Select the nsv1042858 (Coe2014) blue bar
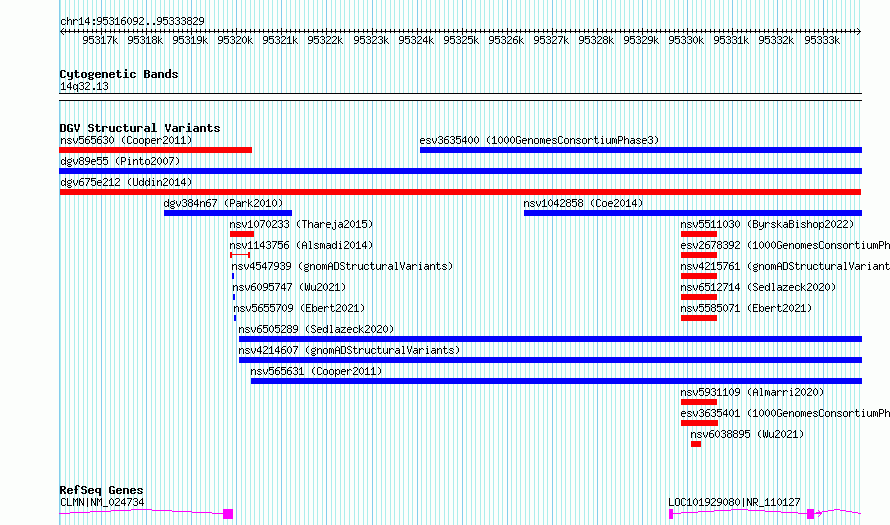Viewport: 890px width, 525px height. [693, 213]
